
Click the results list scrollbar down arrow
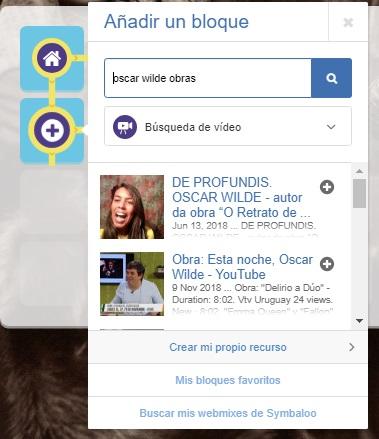pos(359,321)
